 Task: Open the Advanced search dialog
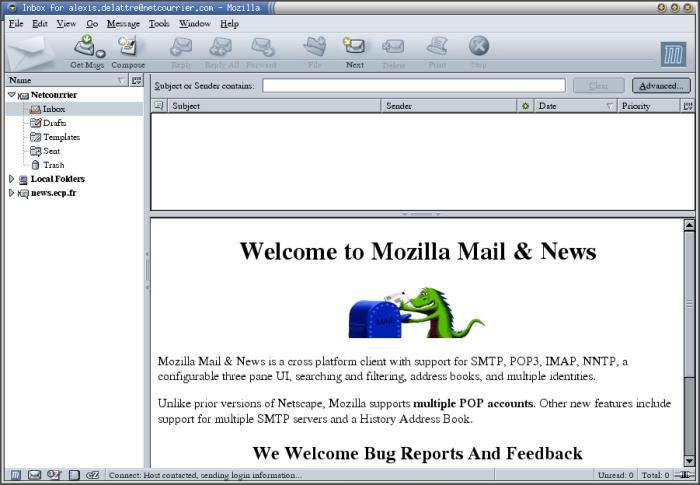tap(661, 85)
